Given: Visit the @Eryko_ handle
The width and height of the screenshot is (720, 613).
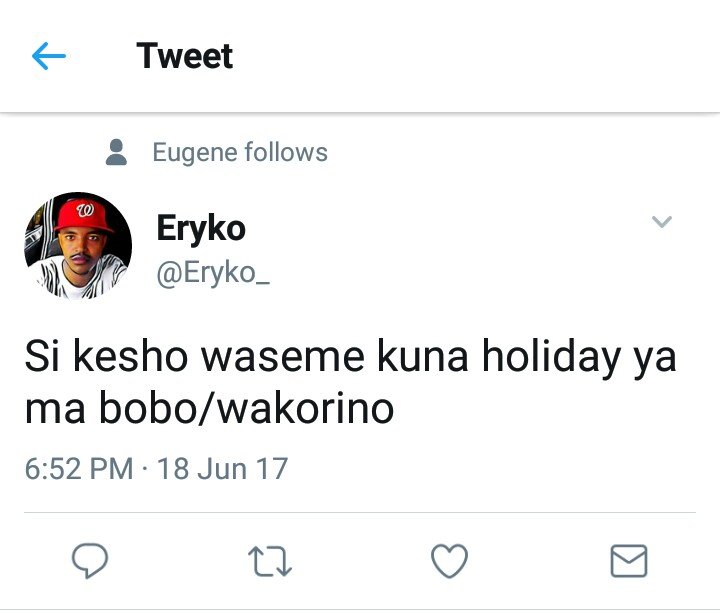Looking at the screenshot, I should [x=213, y=274].
